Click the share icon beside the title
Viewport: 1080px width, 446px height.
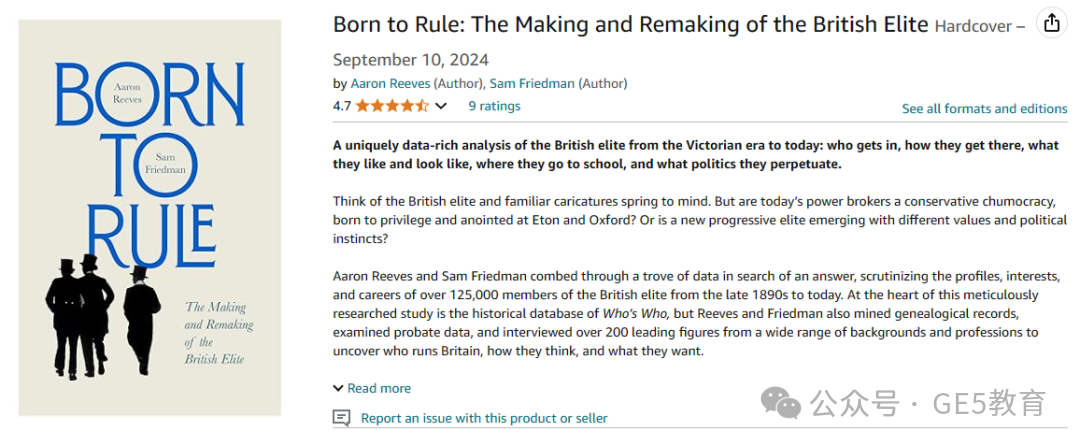click(1051, 24)
